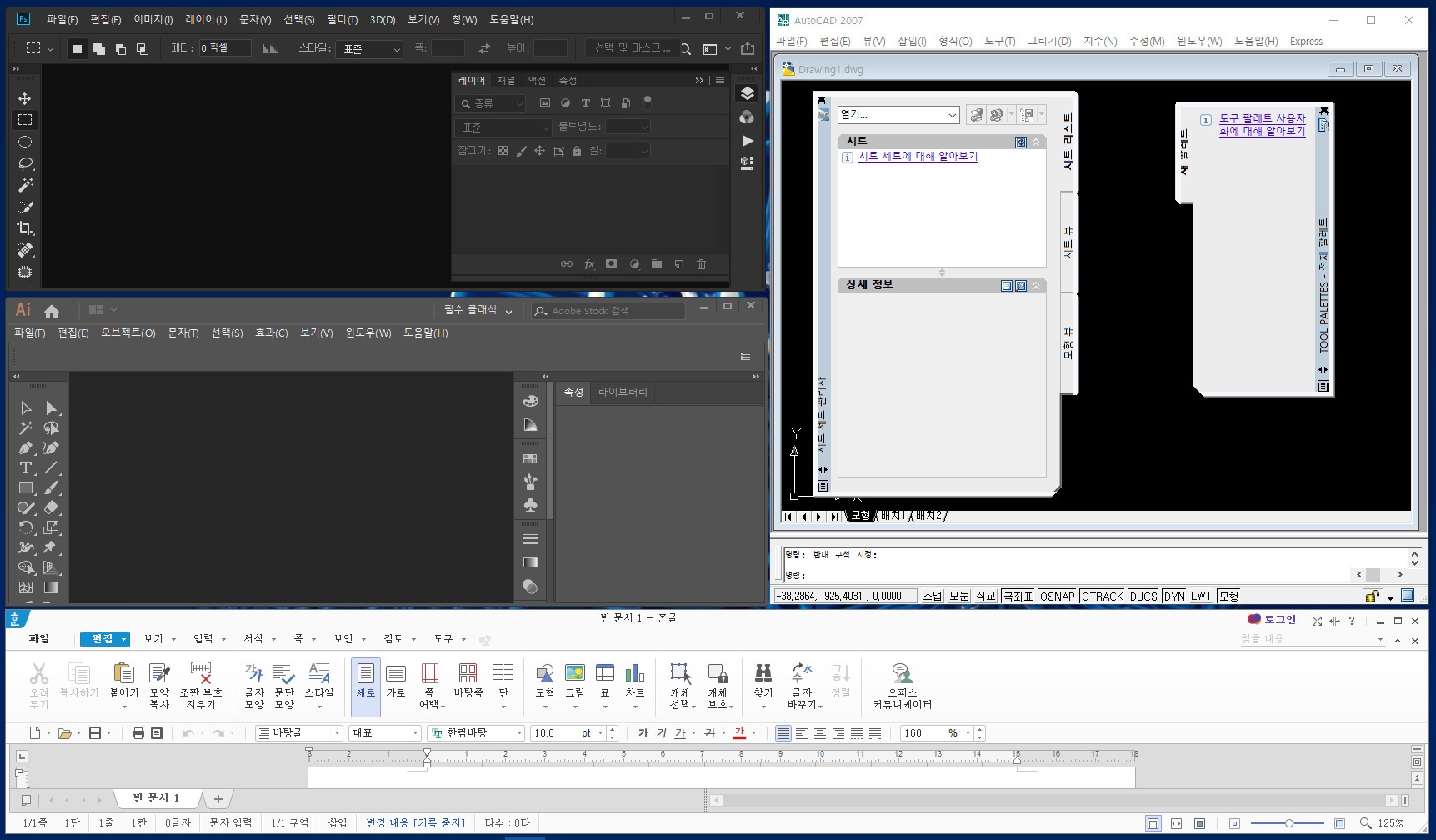1436x840 pixels.
Task: Open 오브젝트 menu in Illustrator
Action: coord(128,332)
